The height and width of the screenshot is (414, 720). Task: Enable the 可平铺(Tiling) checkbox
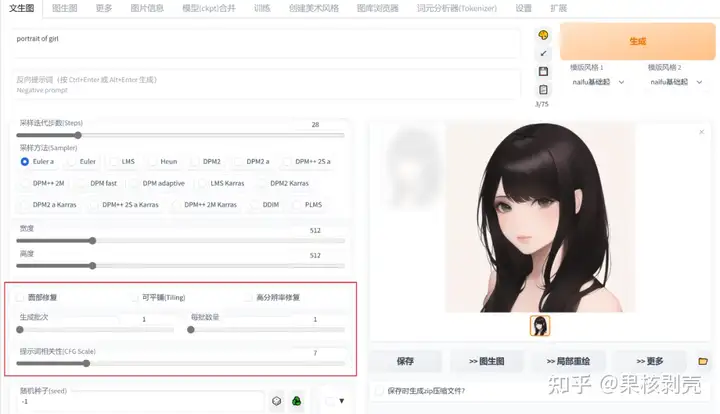click(x=134, y=297)
